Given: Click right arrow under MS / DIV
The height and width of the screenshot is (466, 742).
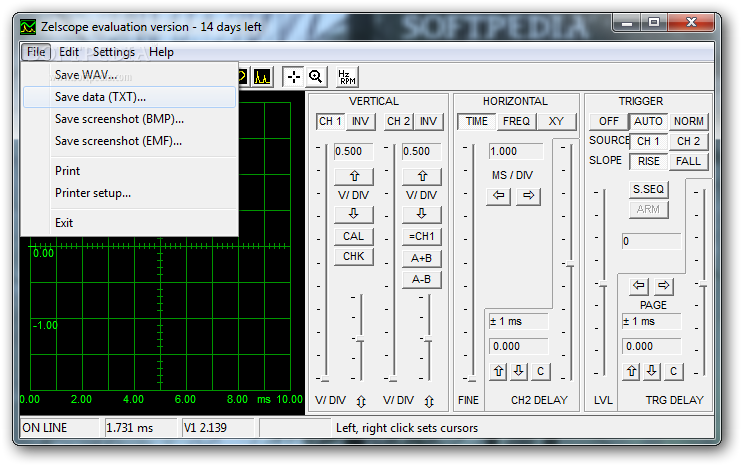Looking at the screenshot, I should 529,195.
